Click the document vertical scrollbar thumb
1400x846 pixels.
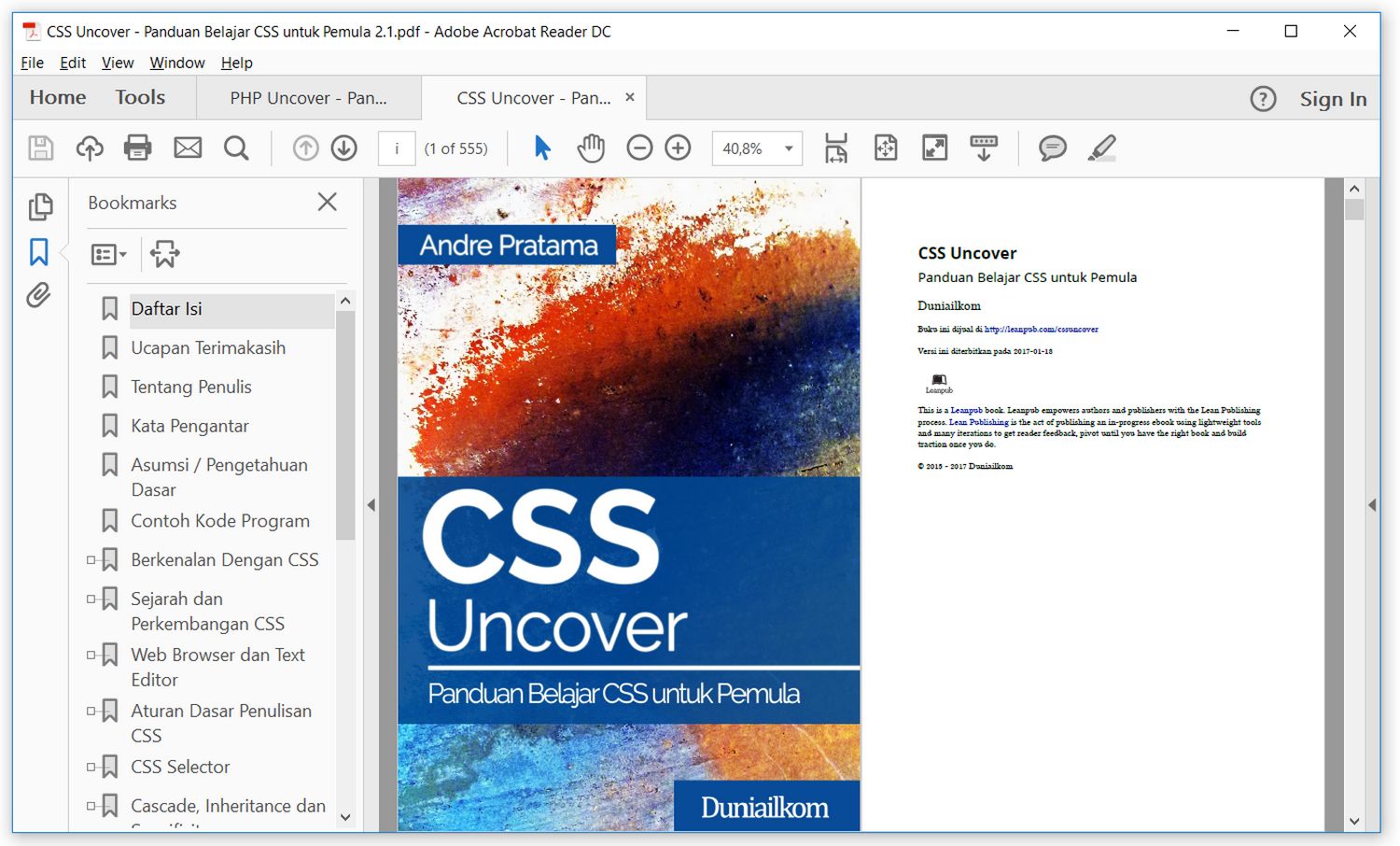1354,209
